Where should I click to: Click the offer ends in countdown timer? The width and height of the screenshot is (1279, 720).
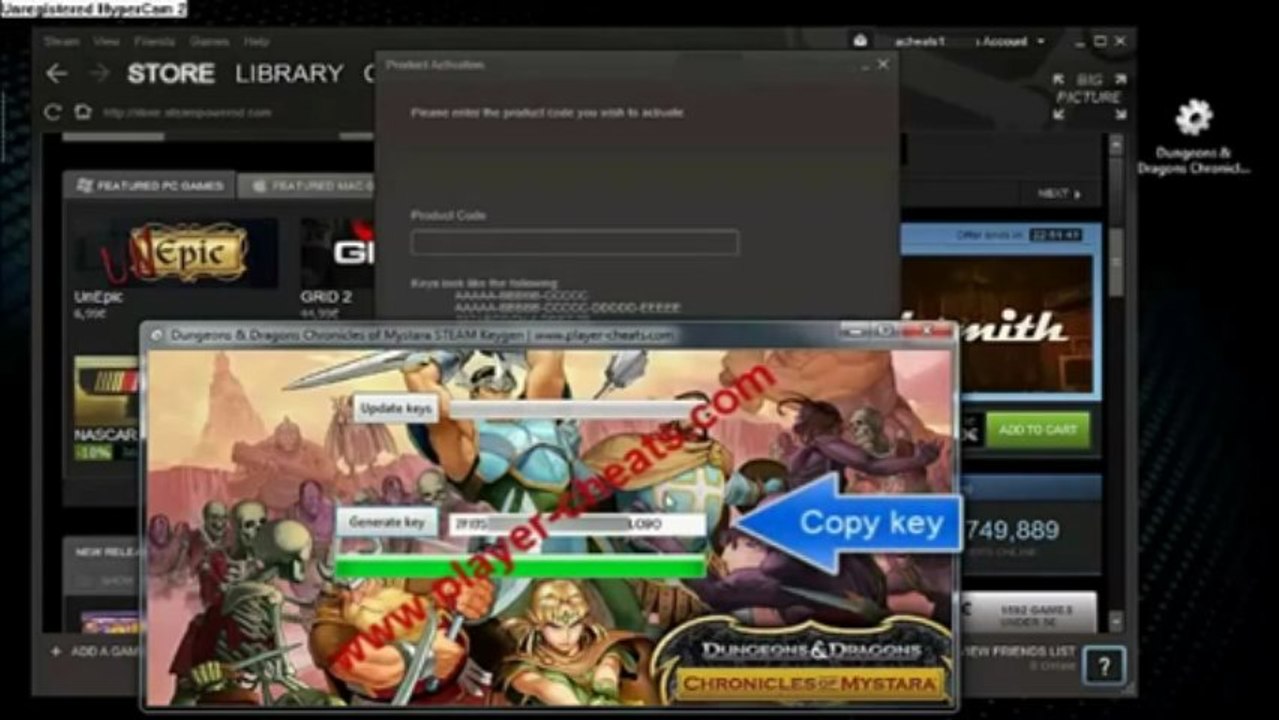pos(1055,235)
